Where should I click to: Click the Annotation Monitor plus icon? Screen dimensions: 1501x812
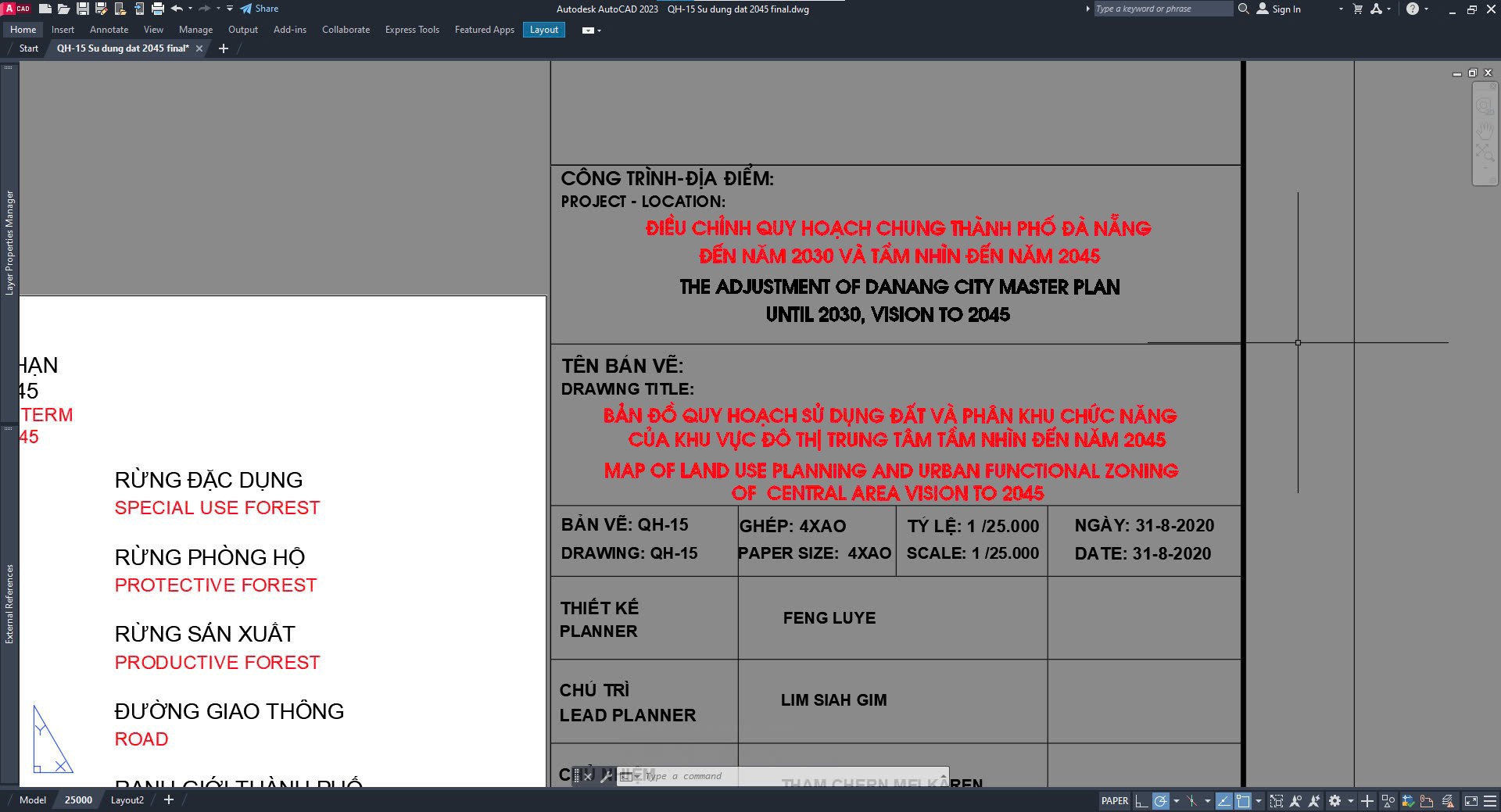tap(1367, 801)
